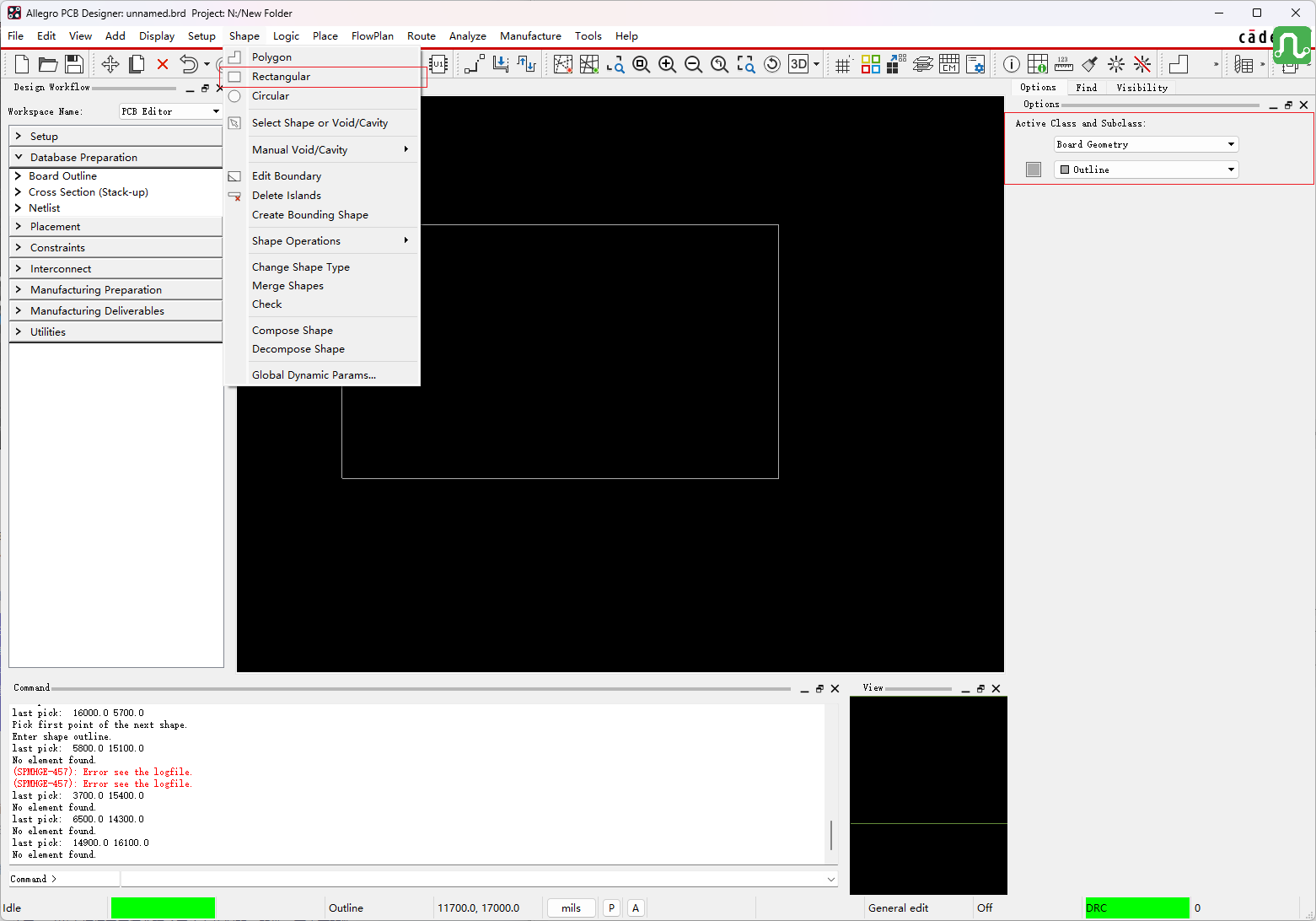Save the design with the floppy disk icon
The height and width of the screenshot is (921, 1316).
click(74, 64)
